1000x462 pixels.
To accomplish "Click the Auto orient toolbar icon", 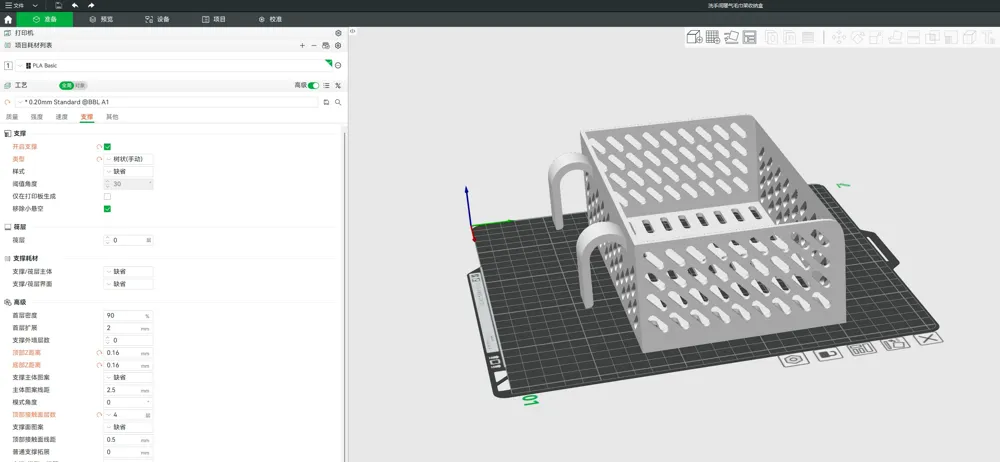I will click(x=731, y=38).
